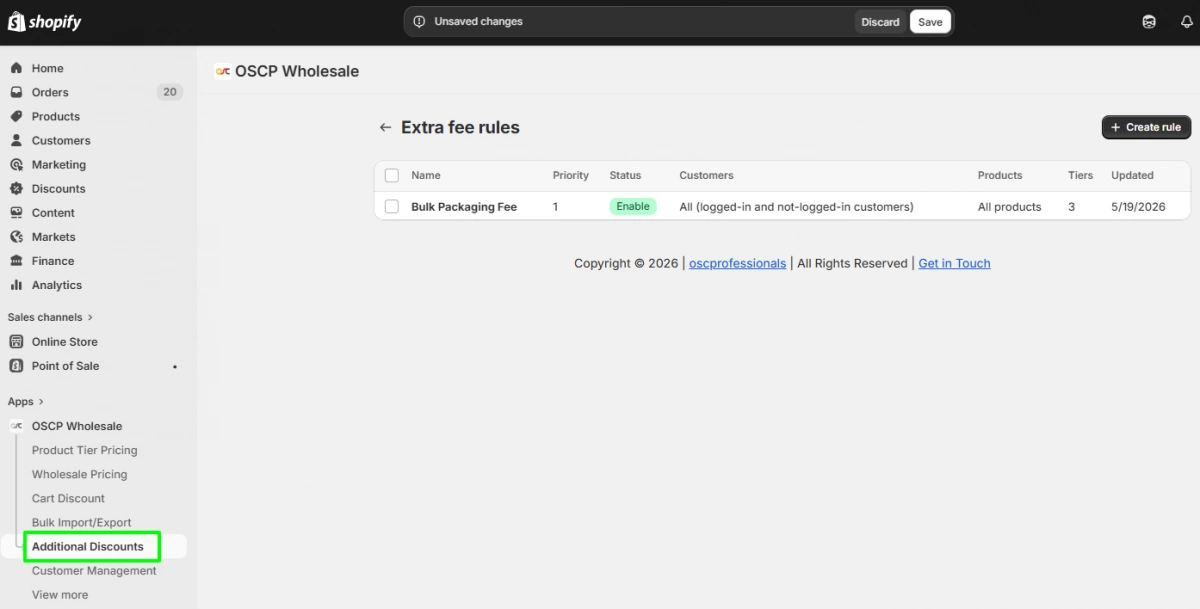Click the Content icon

(16, 212)
